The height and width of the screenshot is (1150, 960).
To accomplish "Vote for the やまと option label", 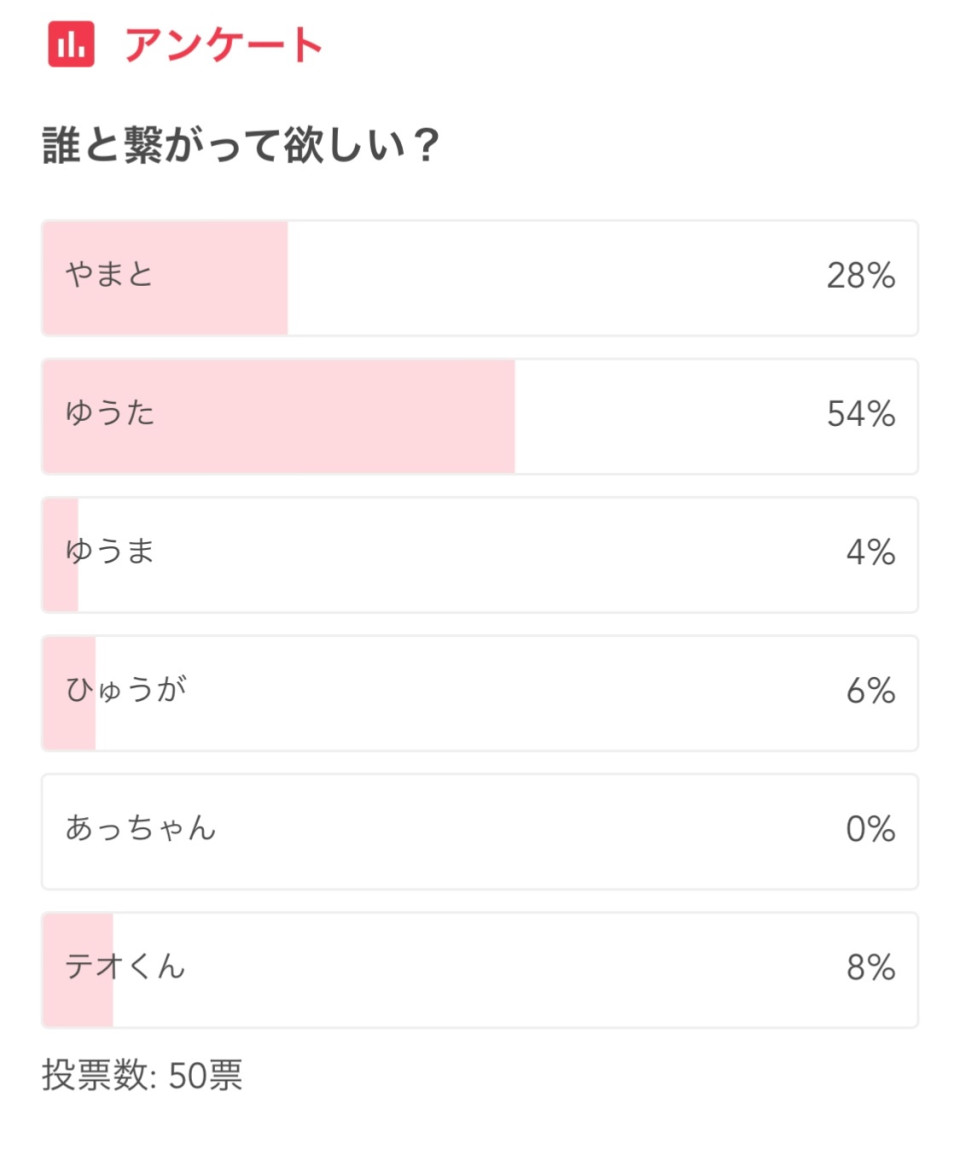I will pyautogui.click(x=109, y=275).
